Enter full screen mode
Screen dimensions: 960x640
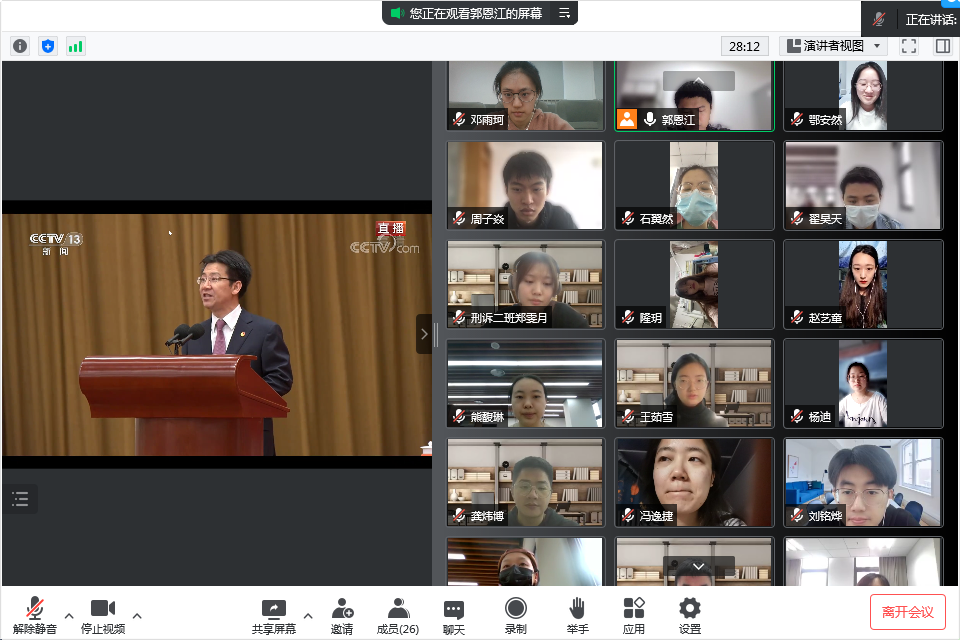pyautogui.click(x=909, y=46)
